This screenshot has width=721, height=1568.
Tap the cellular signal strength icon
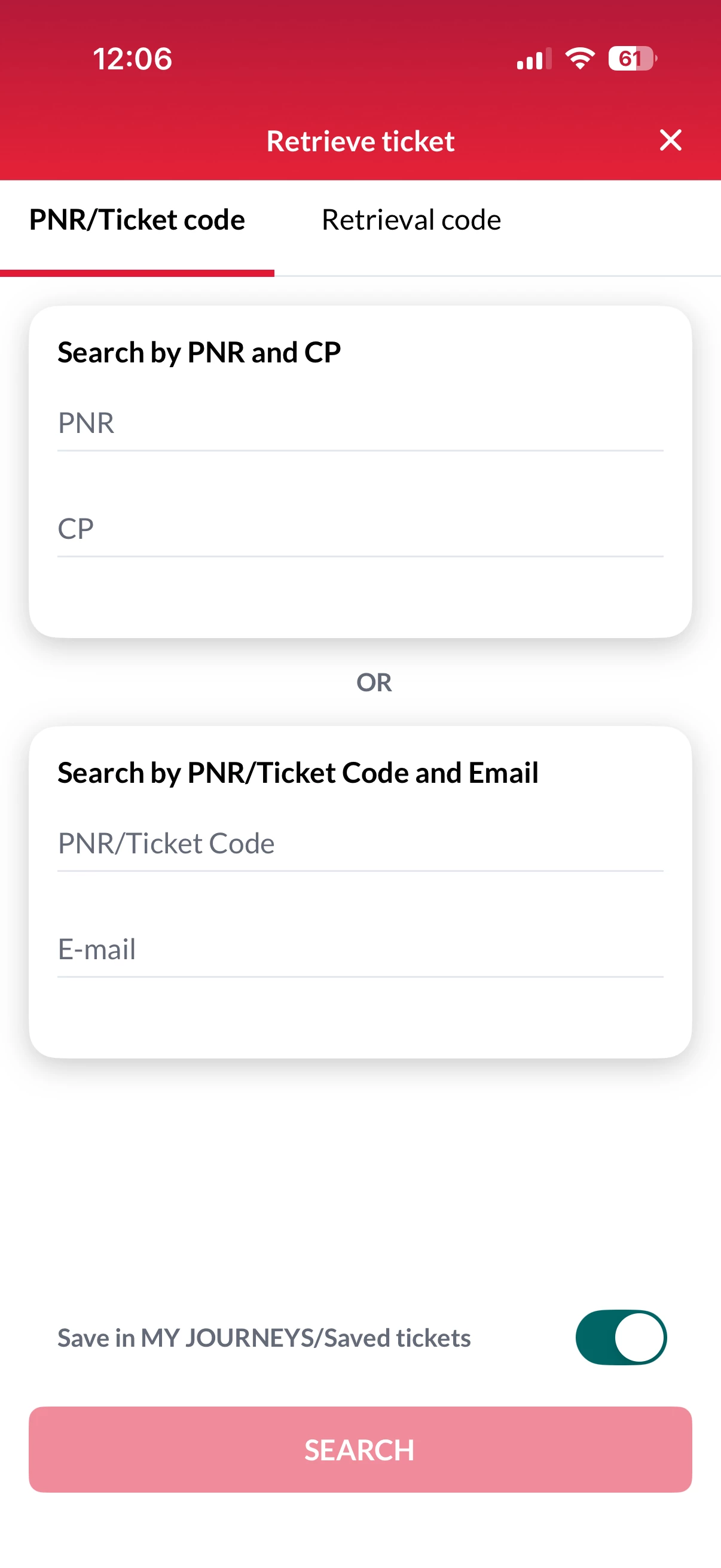click(x=534, y=59)
